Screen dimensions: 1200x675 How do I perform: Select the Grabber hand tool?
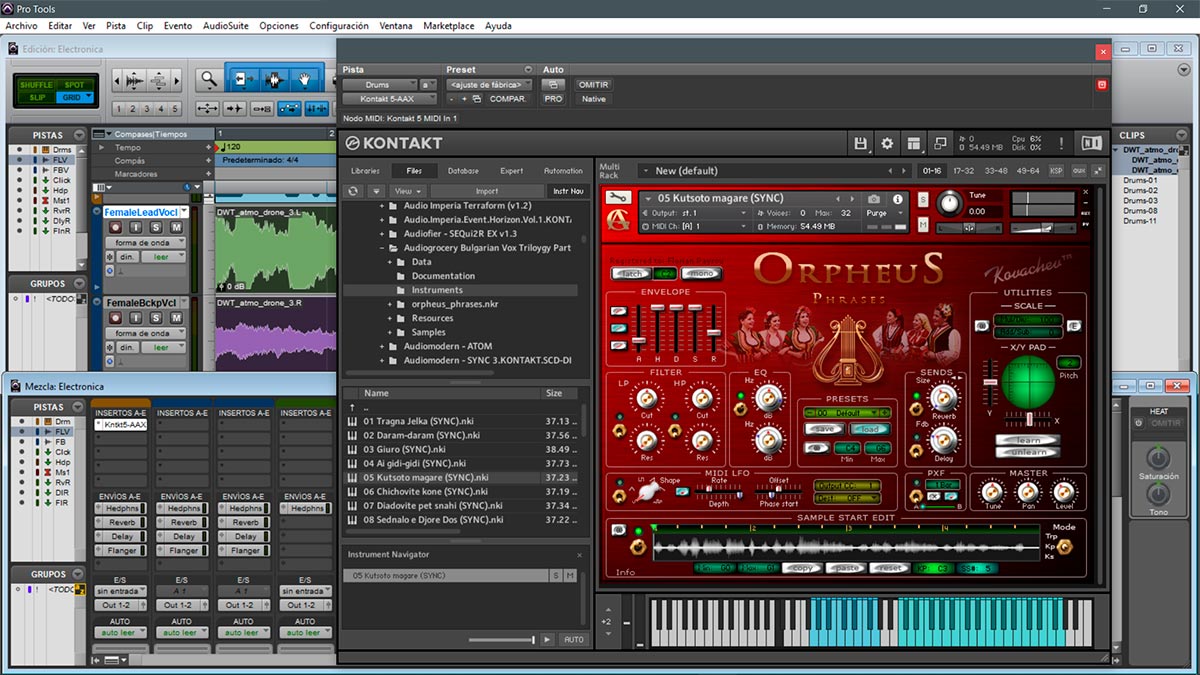[x=306, y=79]
